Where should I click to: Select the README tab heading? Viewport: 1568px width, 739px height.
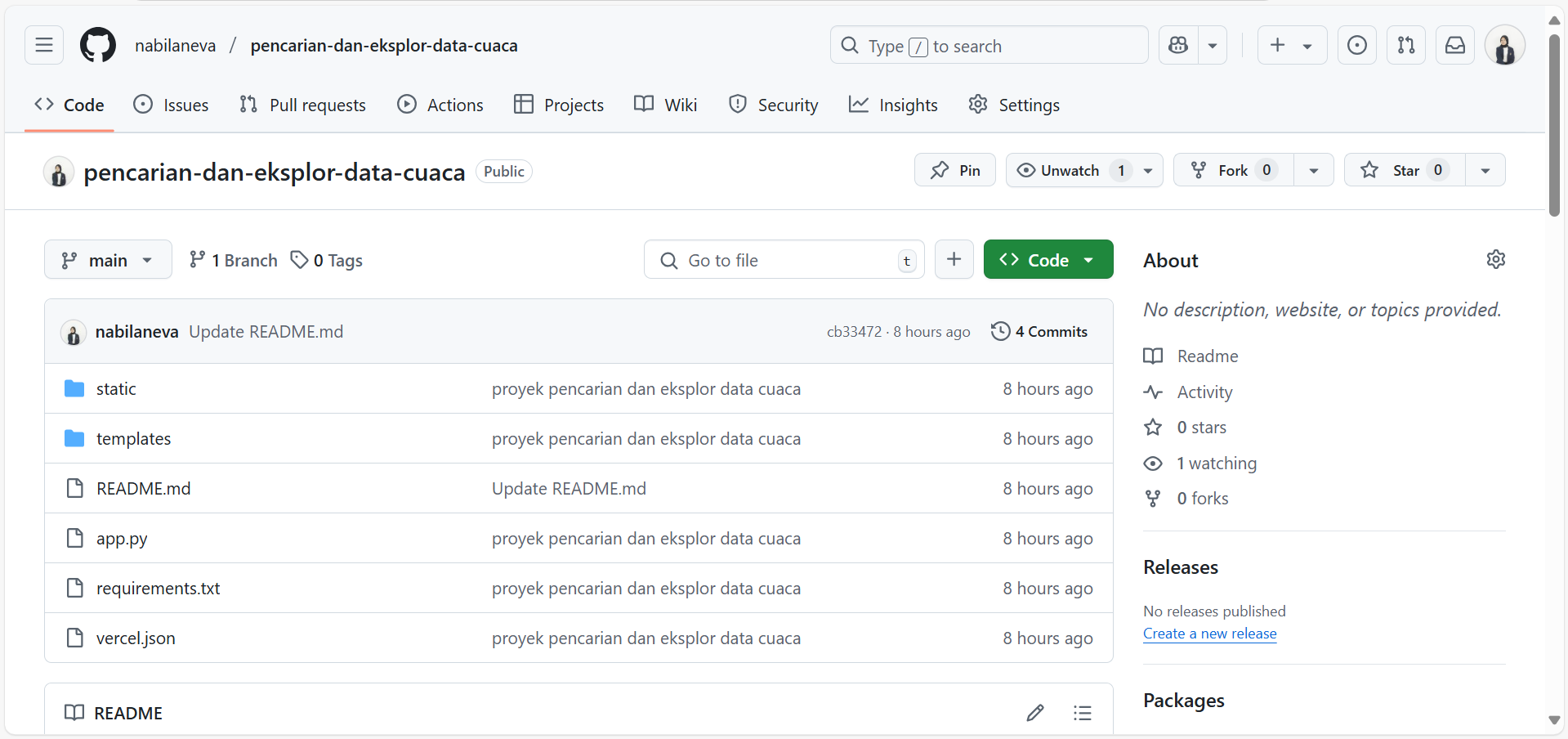click(114, 713)
